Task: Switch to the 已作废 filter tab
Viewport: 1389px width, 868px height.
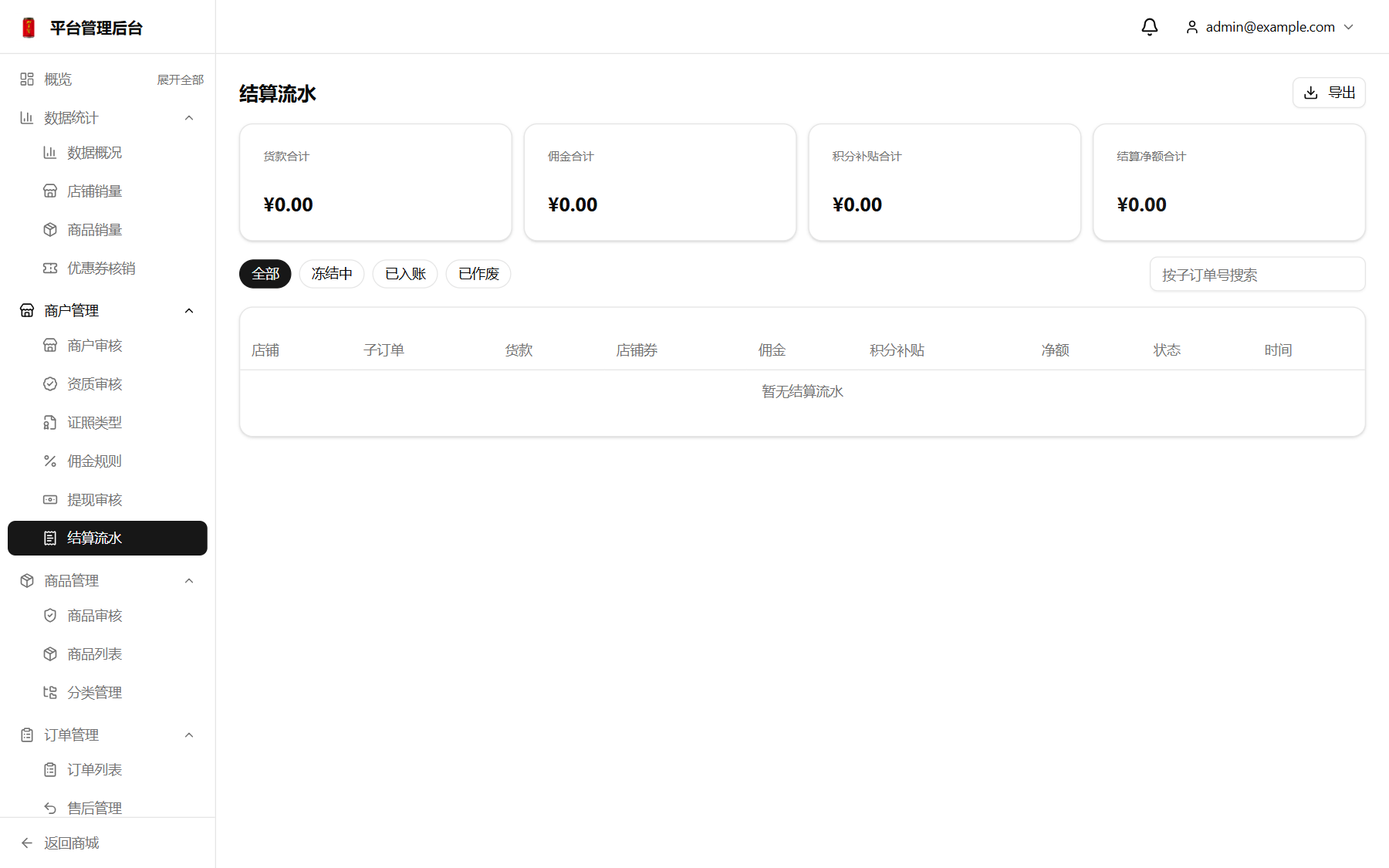Action: pyautogui.click(x=478, y=274)
